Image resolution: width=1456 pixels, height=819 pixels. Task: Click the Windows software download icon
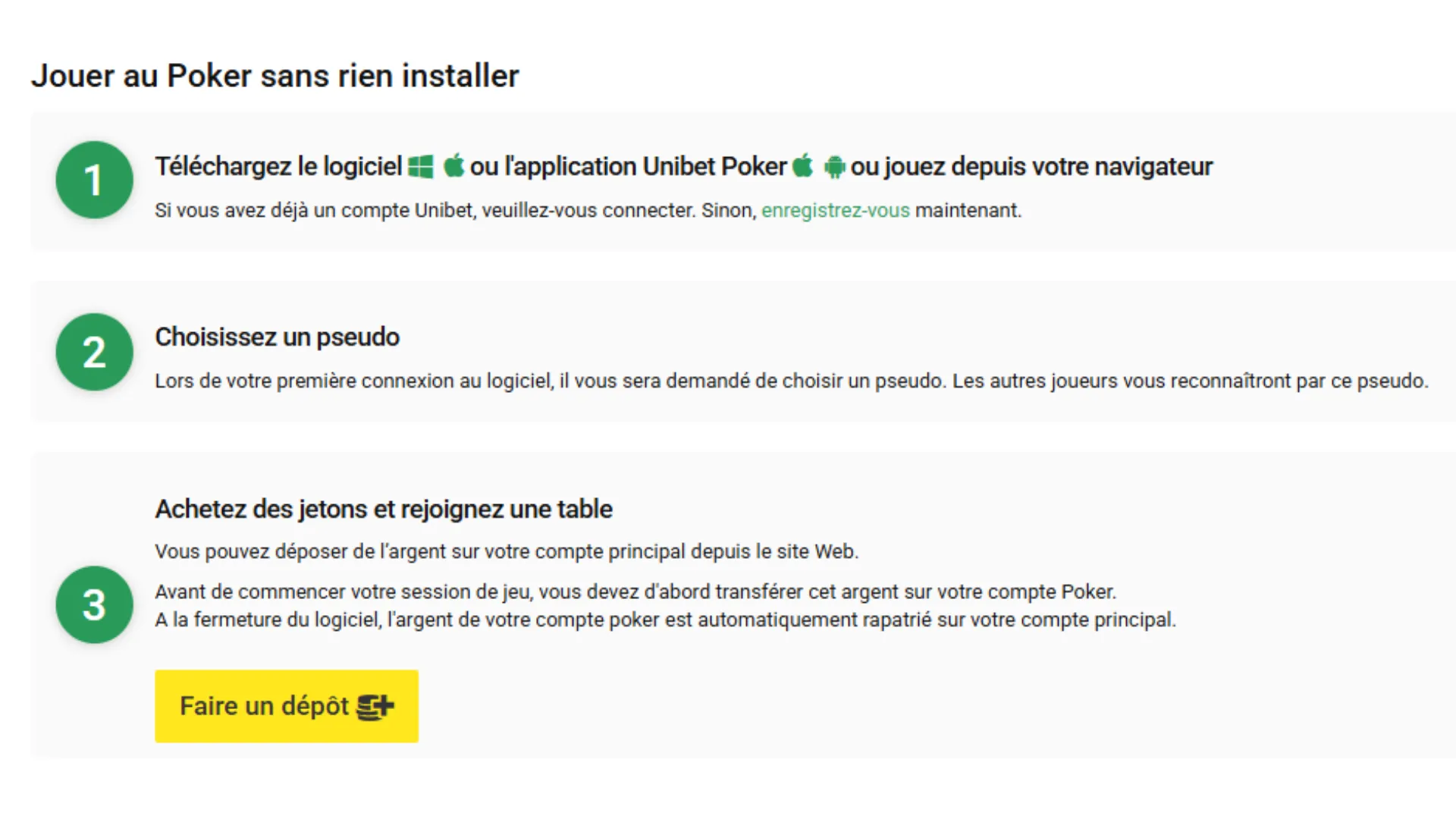point(421,166)
